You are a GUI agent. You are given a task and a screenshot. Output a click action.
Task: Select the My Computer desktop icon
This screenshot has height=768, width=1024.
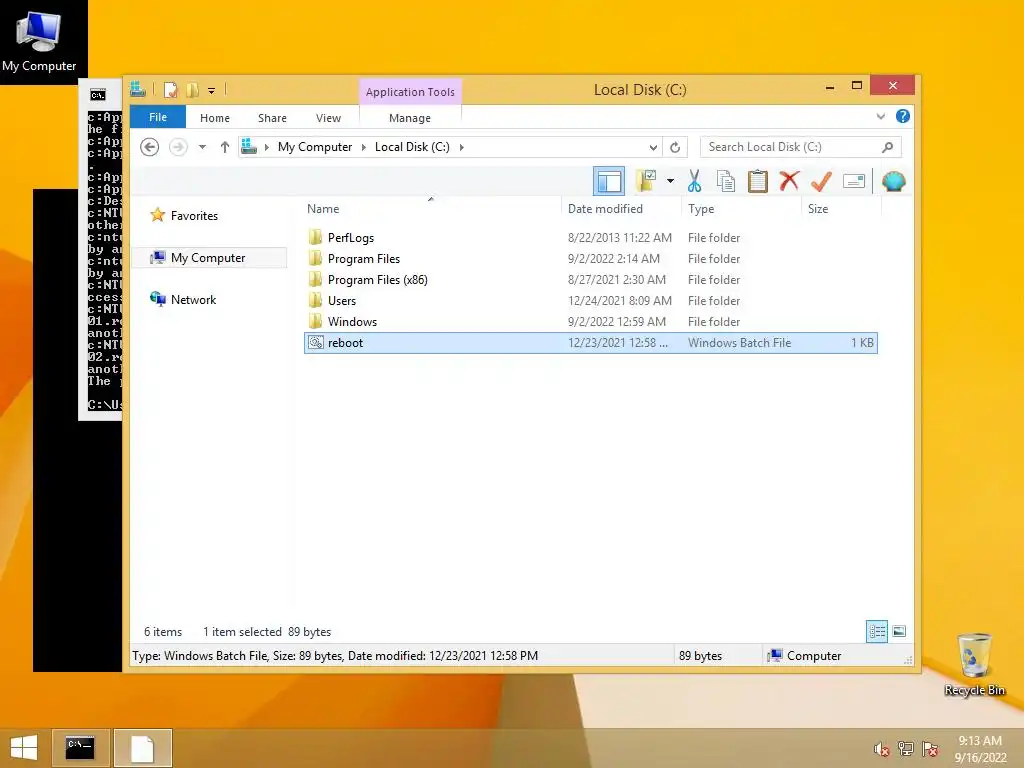pos(39,41)
